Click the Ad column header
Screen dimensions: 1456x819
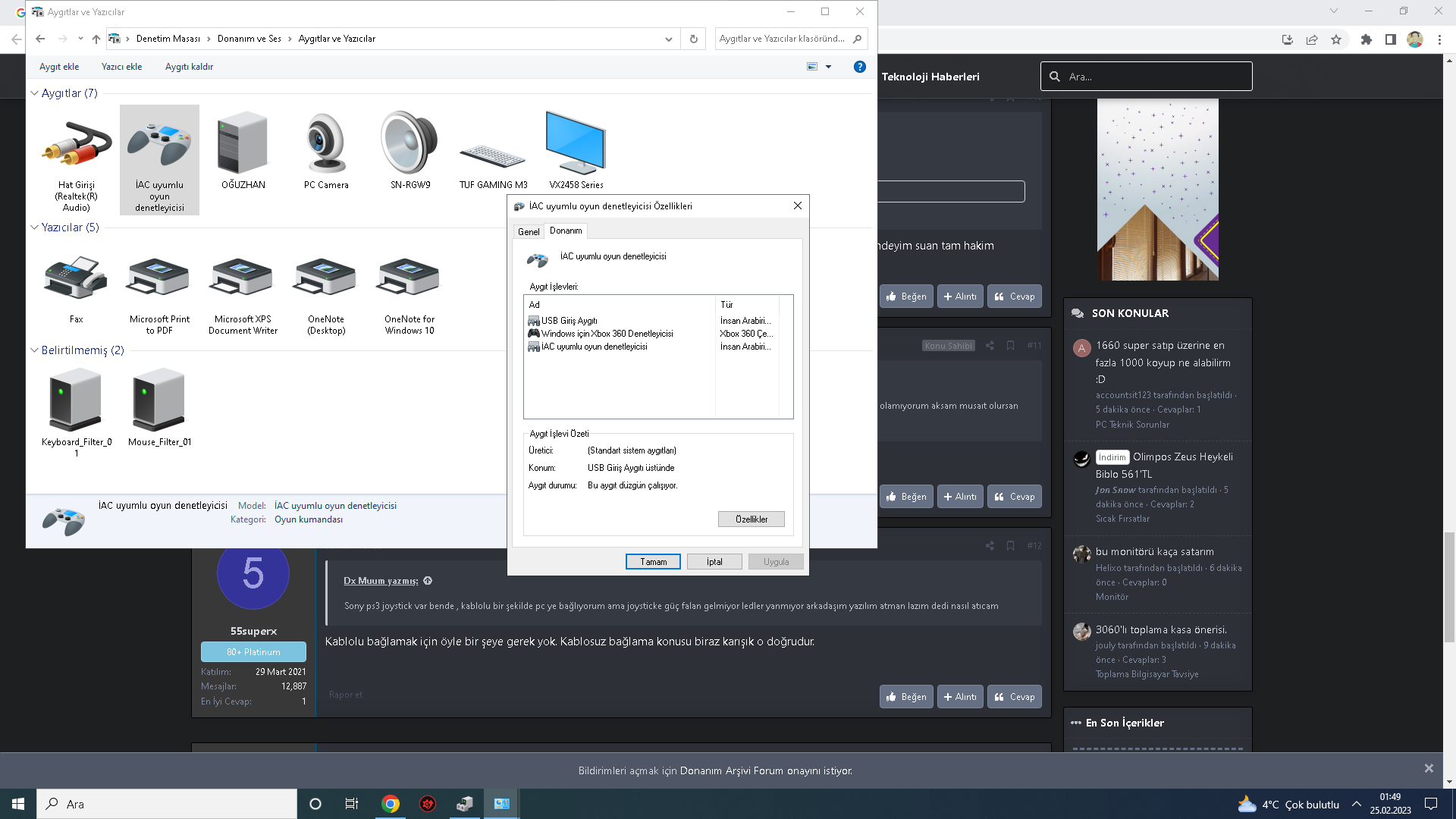pyautogui.click(x=620, y=305)
